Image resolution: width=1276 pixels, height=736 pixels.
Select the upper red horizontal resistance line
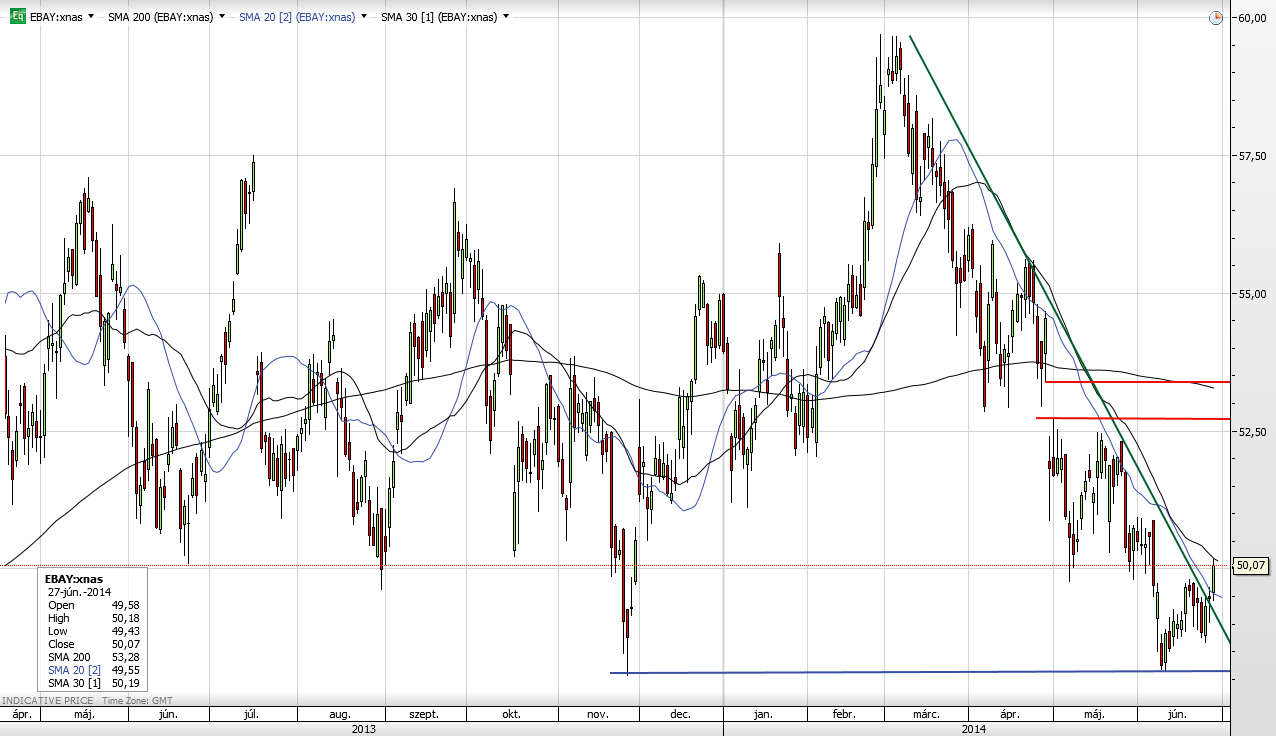1137,381
